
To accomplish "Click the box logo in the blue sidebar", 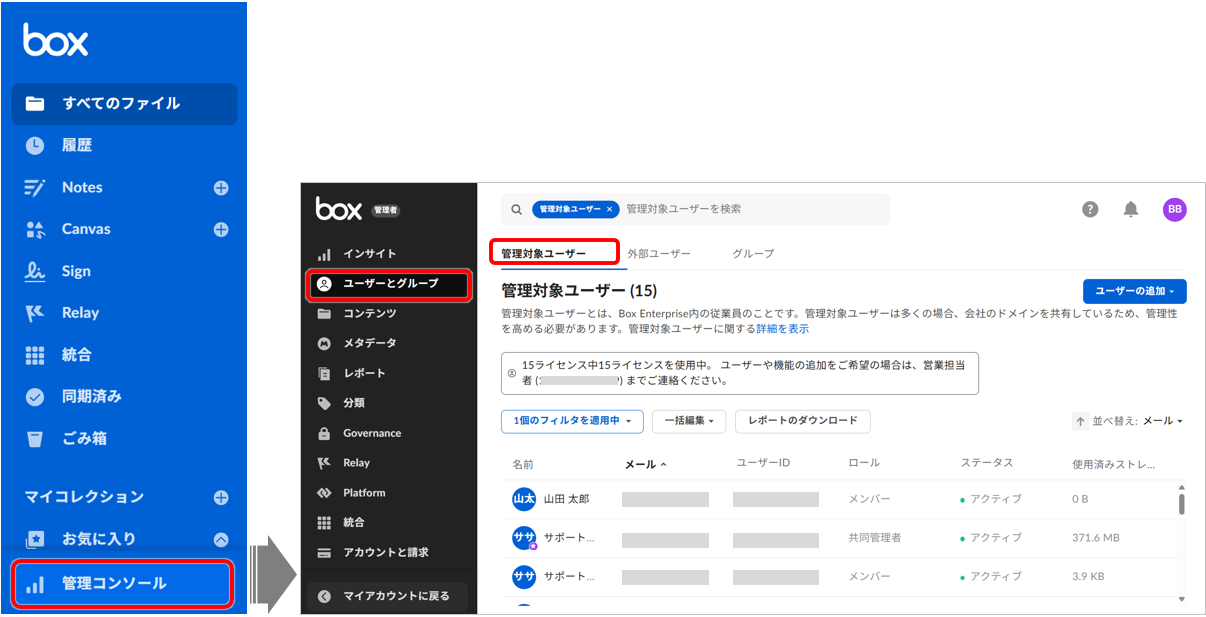I will [x=56, y=40].
